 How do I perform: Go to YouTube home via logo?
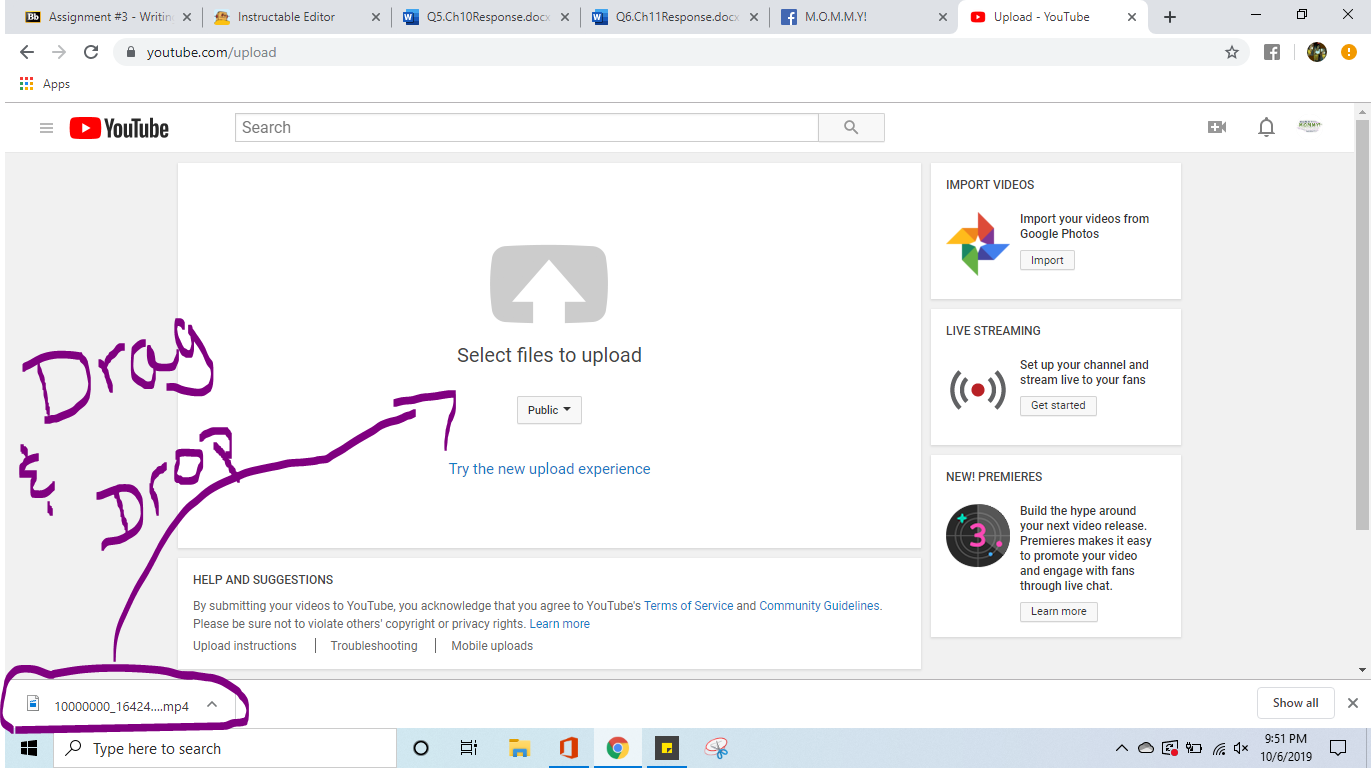pyautogui.click(x=119, y=128)
